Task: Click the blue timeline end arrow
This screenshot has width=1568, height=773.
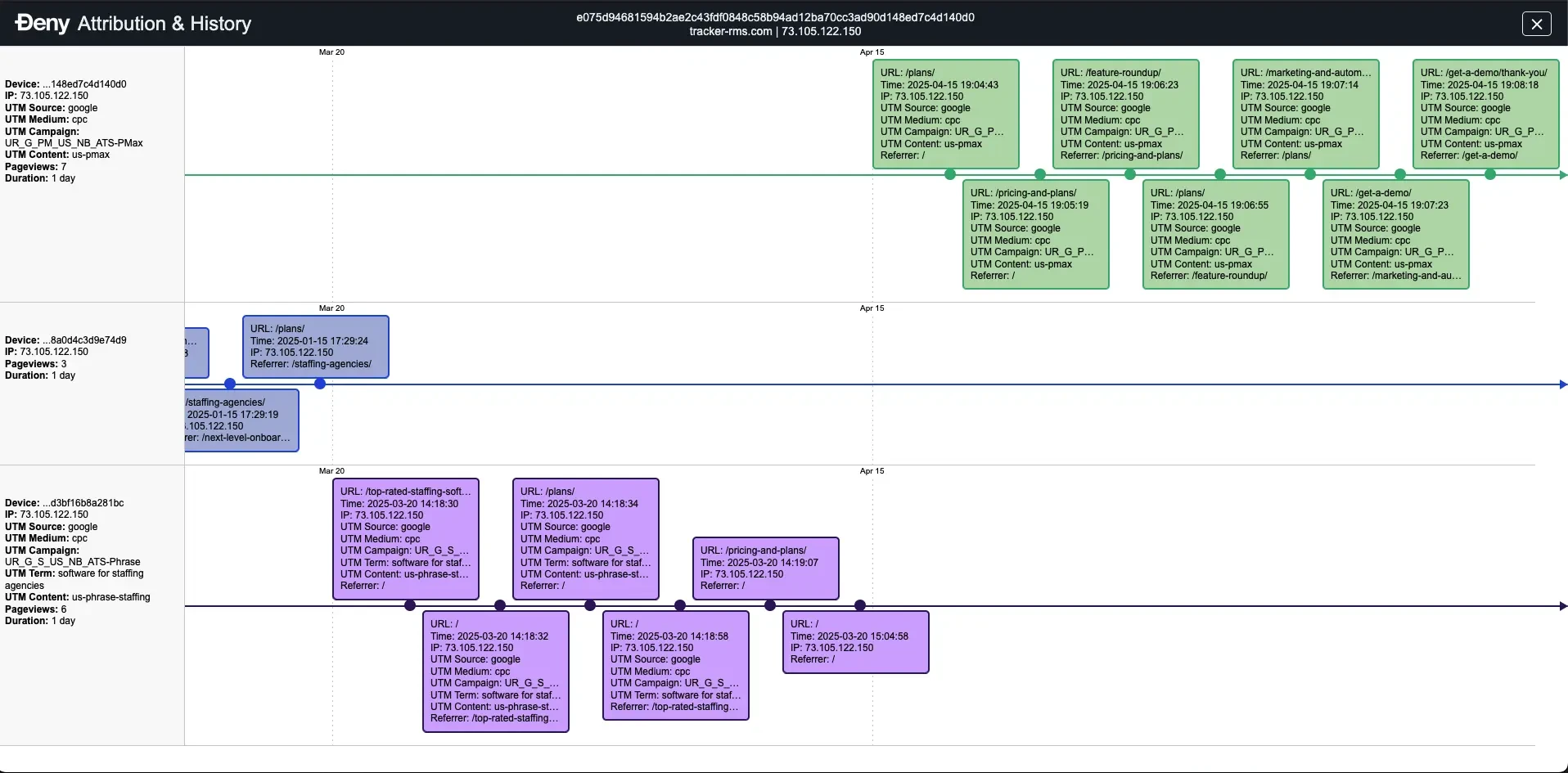Action: pos(1563,384)
